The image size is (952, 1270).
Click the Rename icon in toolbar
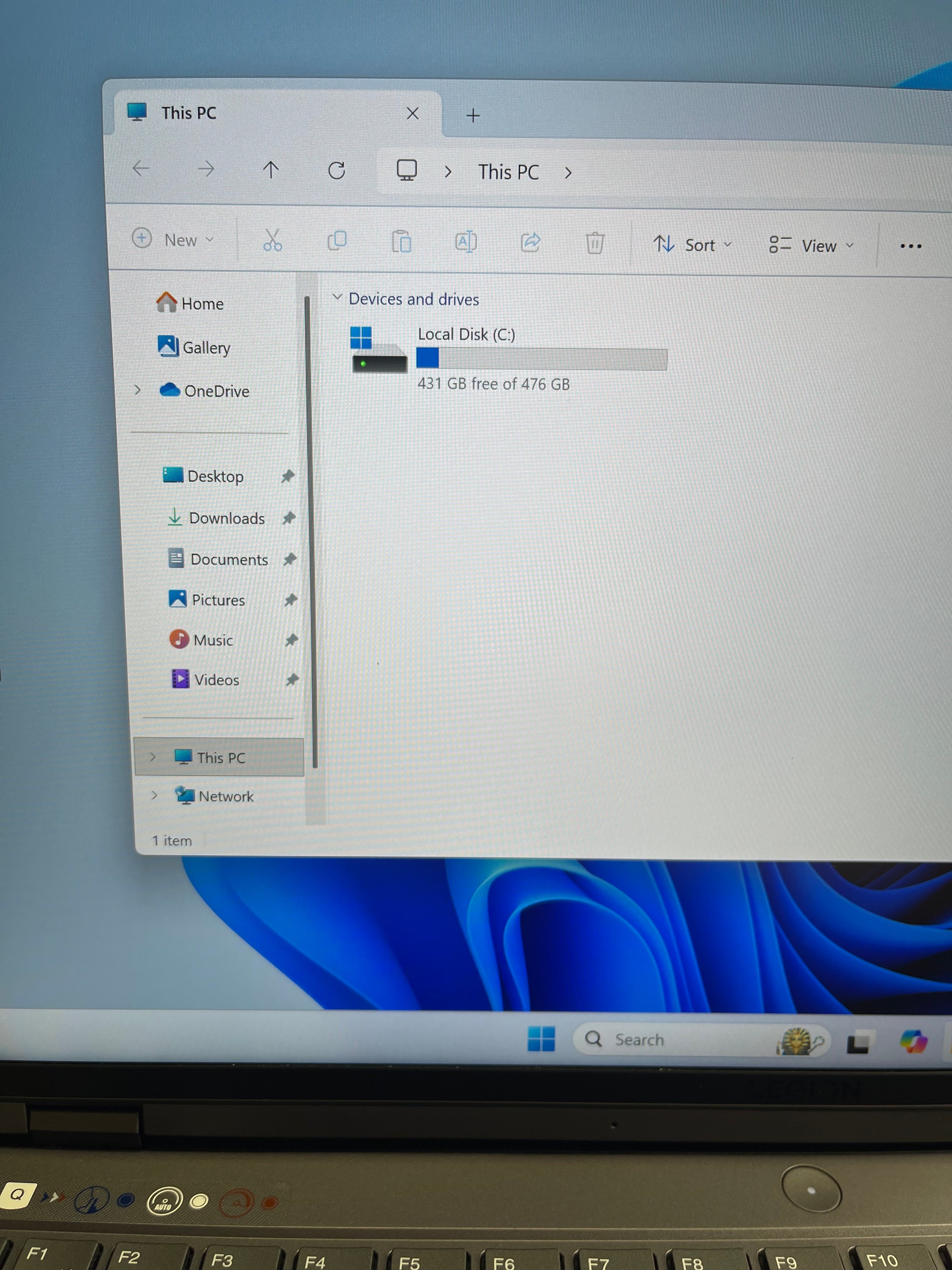[x=466, y=242]
